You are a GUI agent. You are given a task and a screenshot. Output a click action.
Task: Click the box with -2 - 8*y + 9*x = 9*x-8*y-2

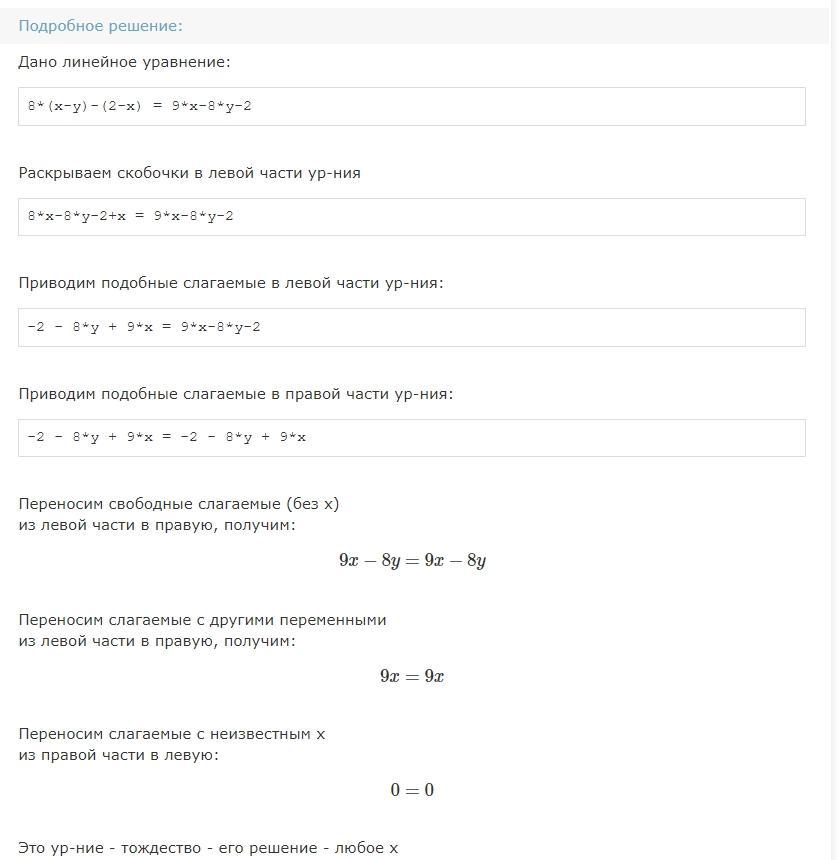412,327
